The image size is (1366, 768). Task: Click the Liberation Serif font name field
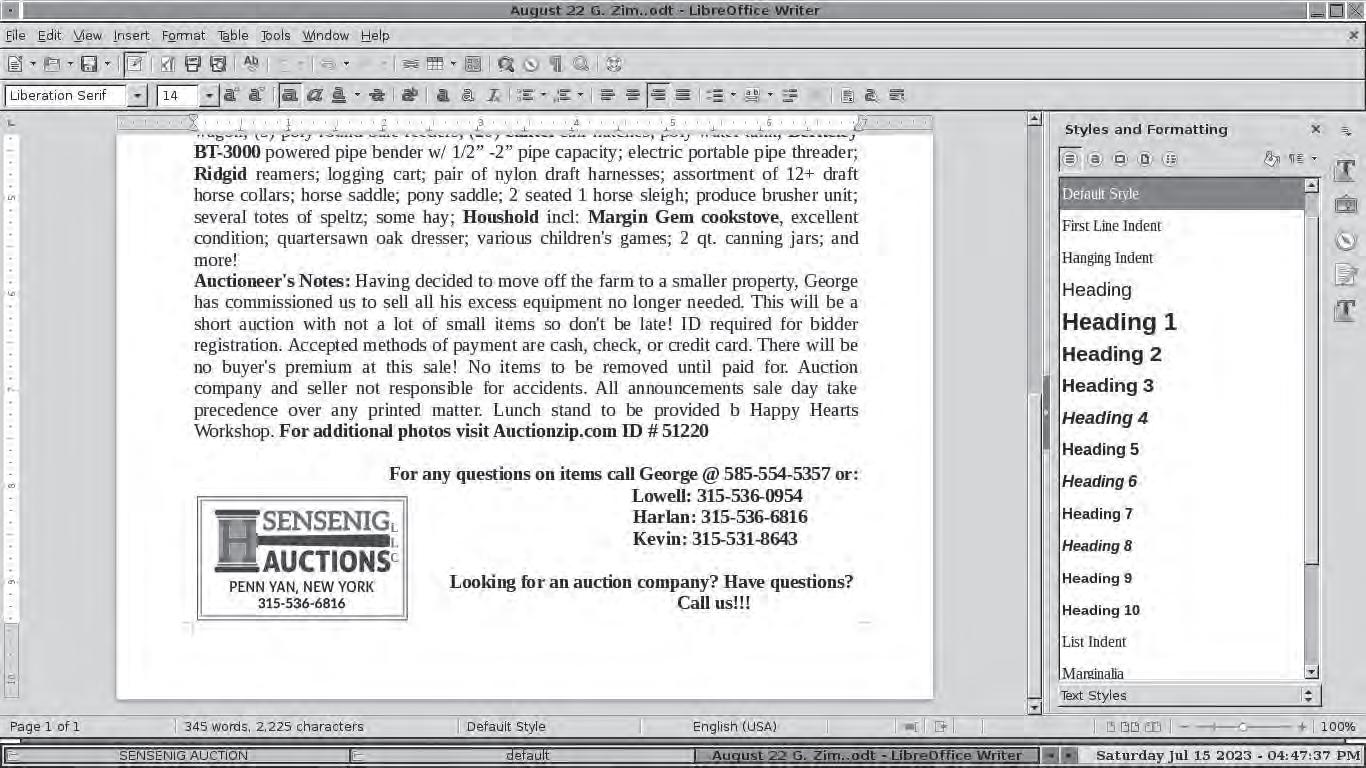tap(66, 96)
